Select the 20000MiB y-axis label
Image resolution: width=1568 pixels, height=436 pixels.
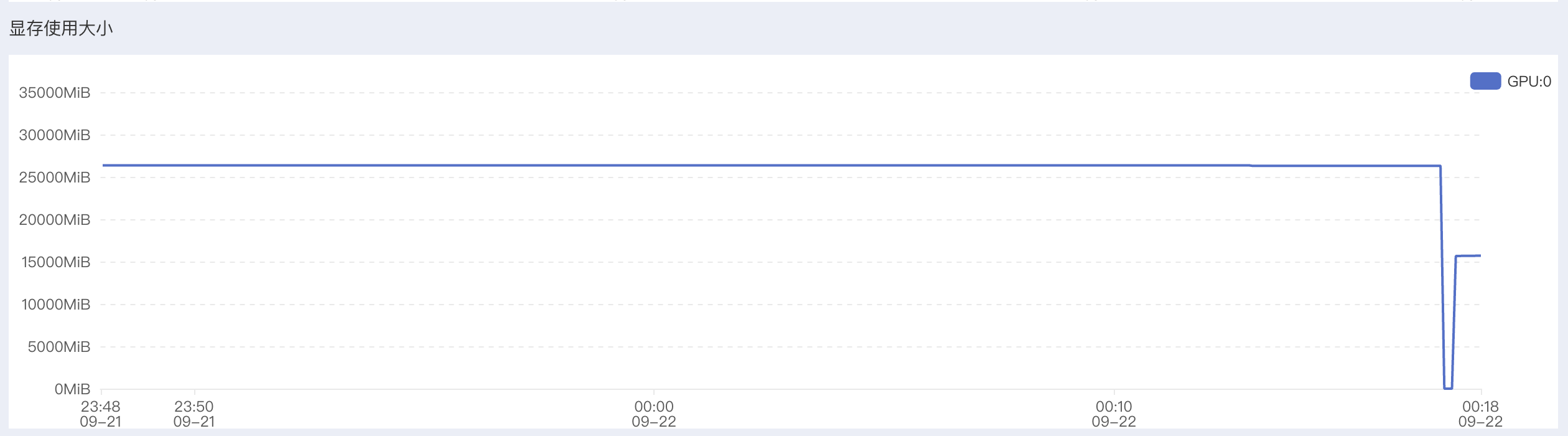pyautogui.click(x=55, y=220)
